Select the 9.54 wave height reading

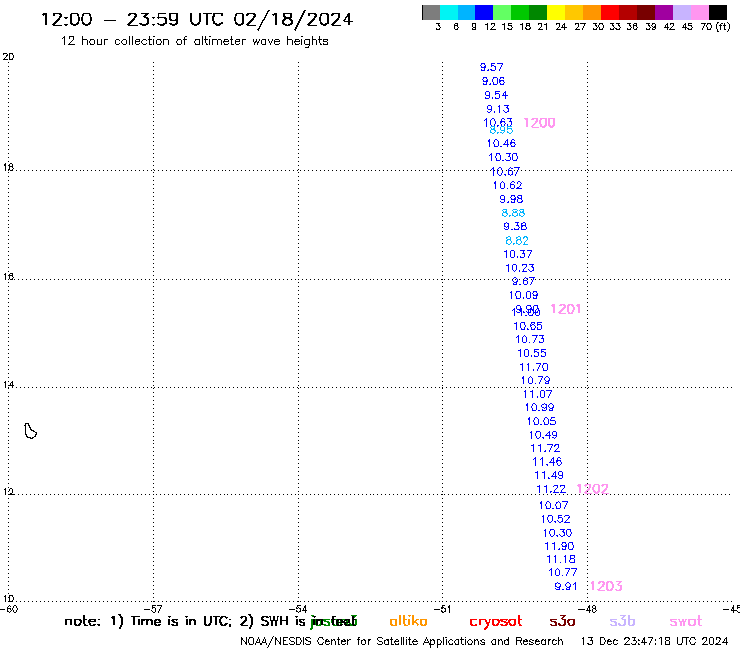pyautogui.click(x=496, y=95)
